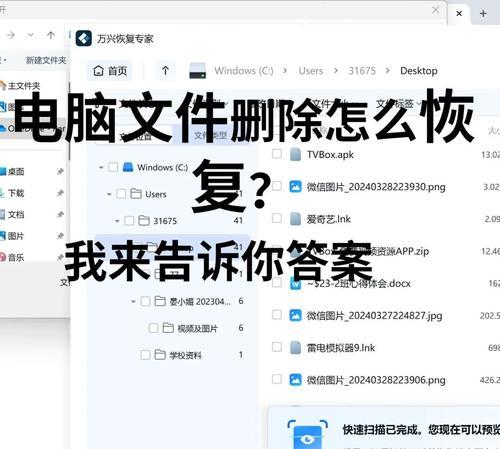
Task: Click forward arrow in Explorer window
Action: (11, 35)
